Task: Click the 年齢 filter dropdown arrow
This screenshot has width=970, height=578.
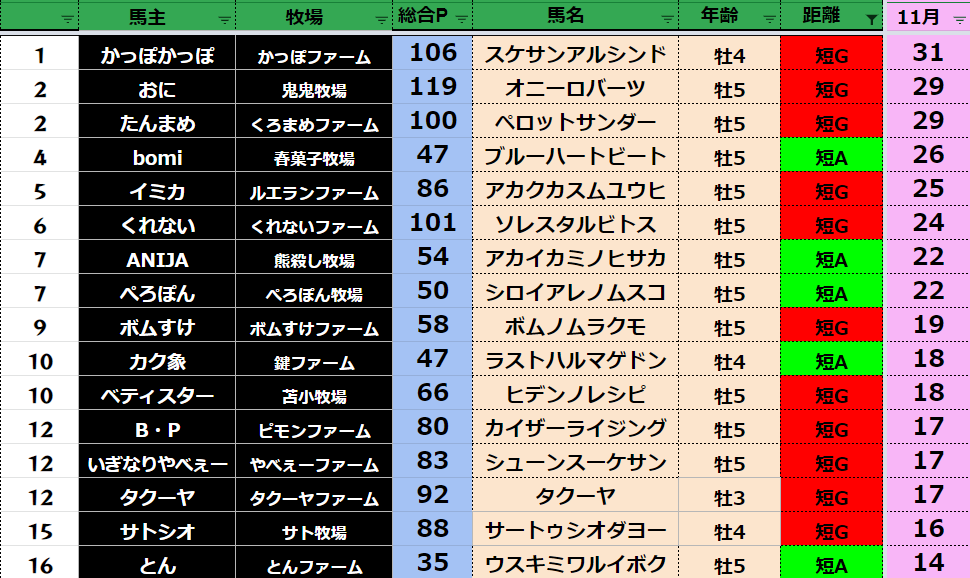Action: tap(768, 19)
